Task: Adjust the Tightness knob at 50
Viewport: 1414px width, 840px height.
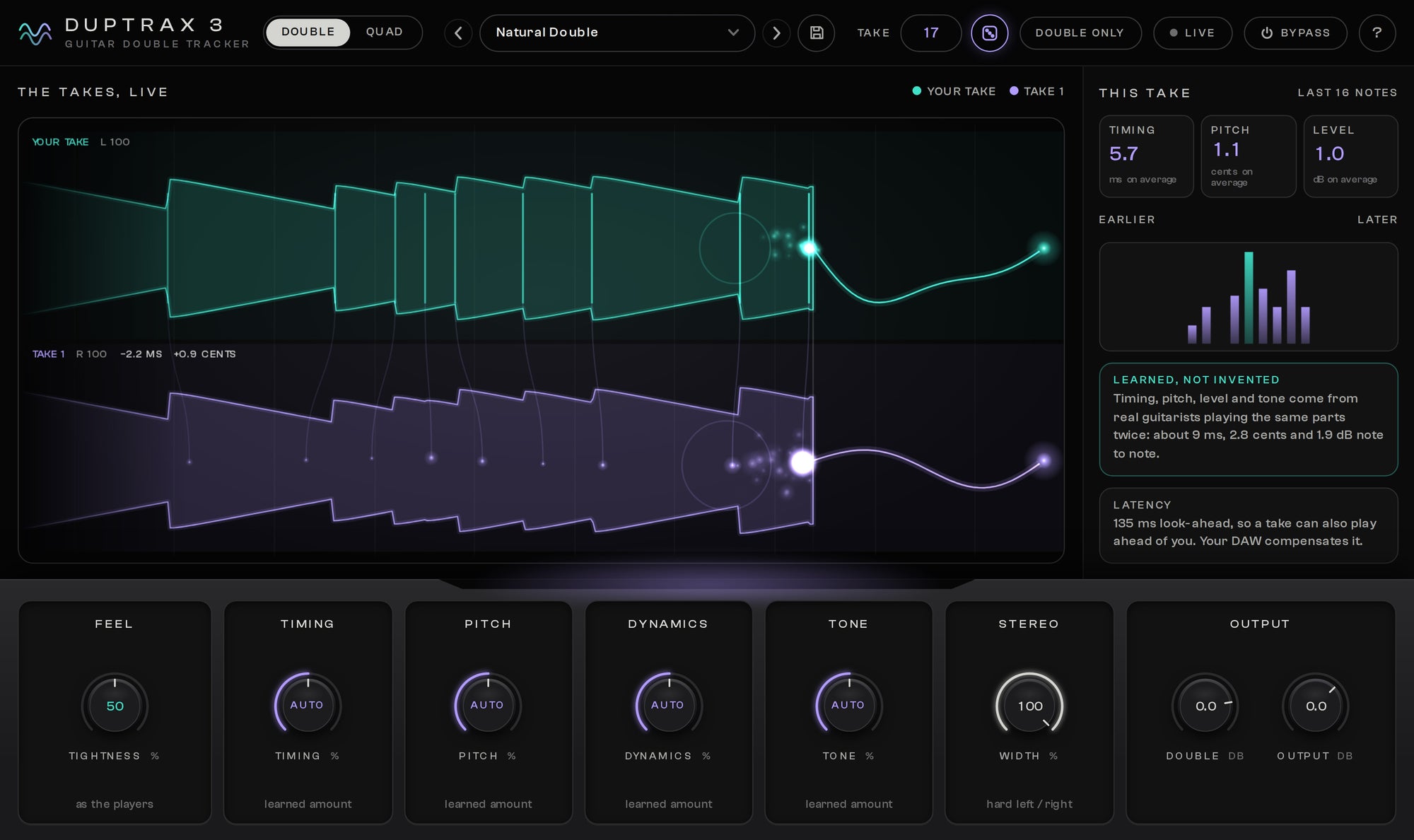Action: coord(115,706)
